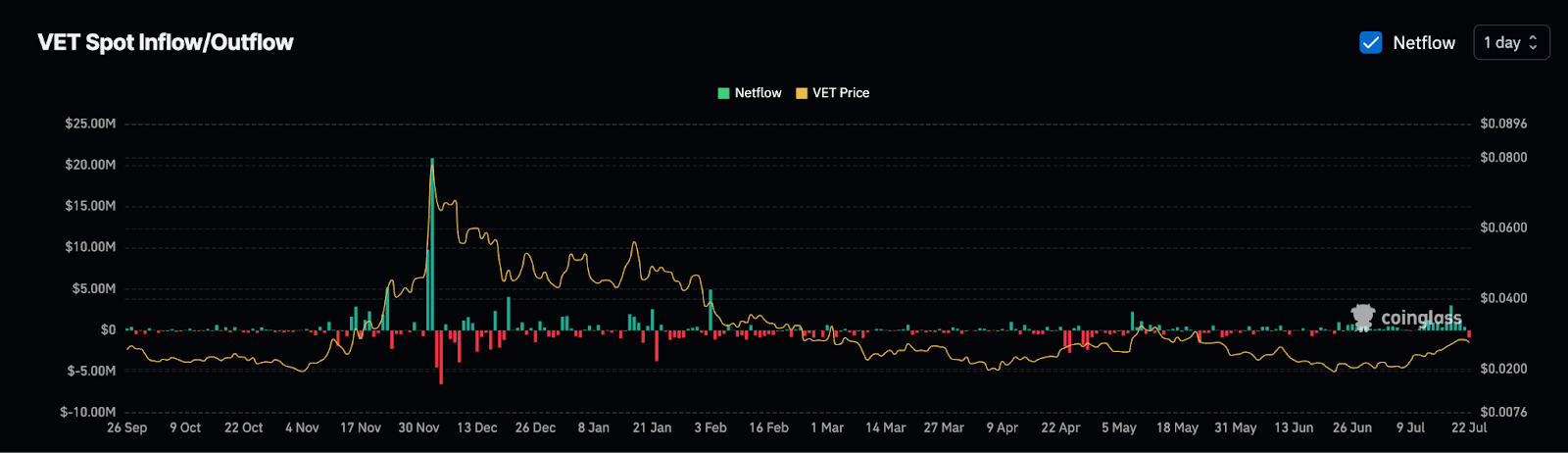Click the green Netflow legend swatch
This screenshot has height=453, width=1568.
click(724, 93)
